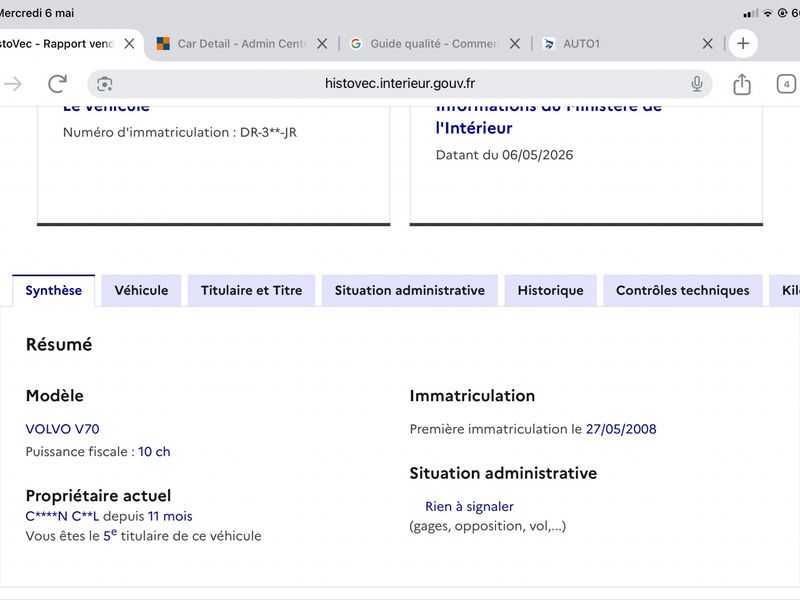Click the histovec.interieur.gouv.fr address field
800x600 pixels.
point(399,84)
